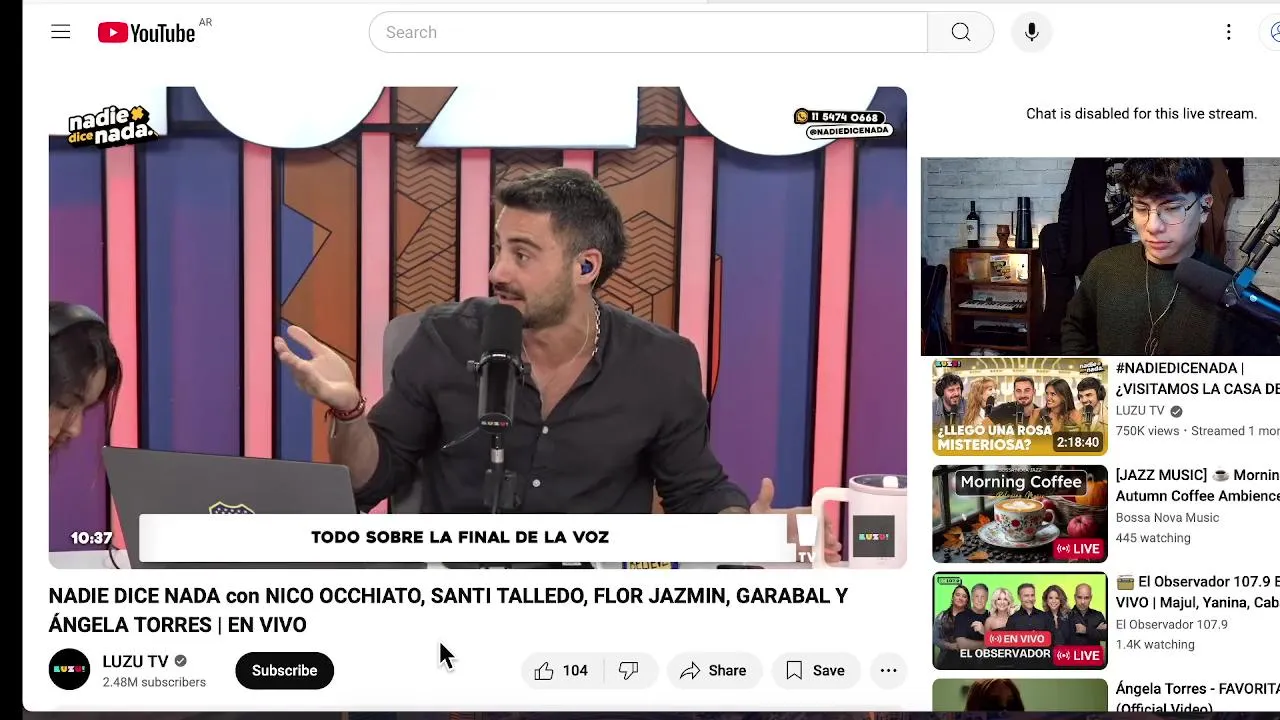Open the Morning Coffee jazz live thumbnail
This screenshot has height=720, width=1280.
coord(1020,514)
